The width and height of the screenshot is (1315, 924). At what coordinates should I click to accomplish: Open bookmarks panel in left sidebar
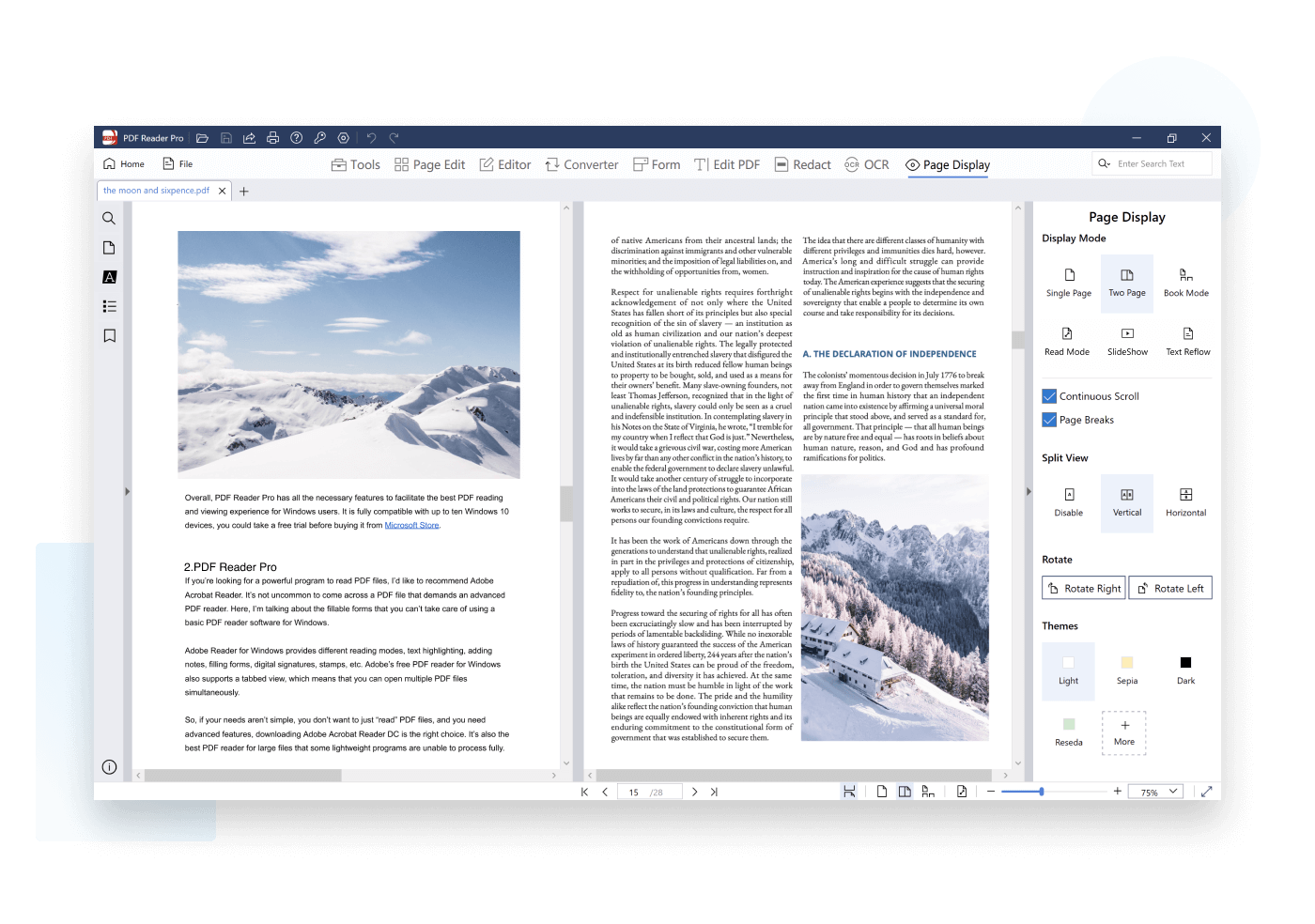[109, 336]
